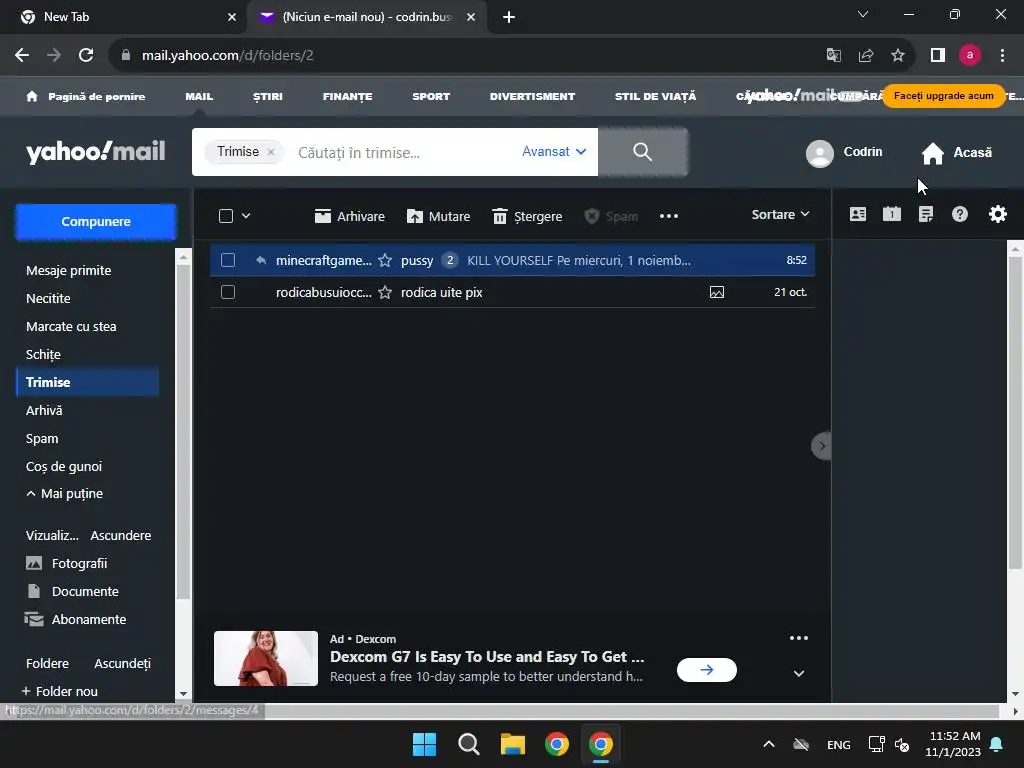Viewport: 1024px width, 768px height.
Task: Click the search in Trimise input field
Action: click(402, 153)
